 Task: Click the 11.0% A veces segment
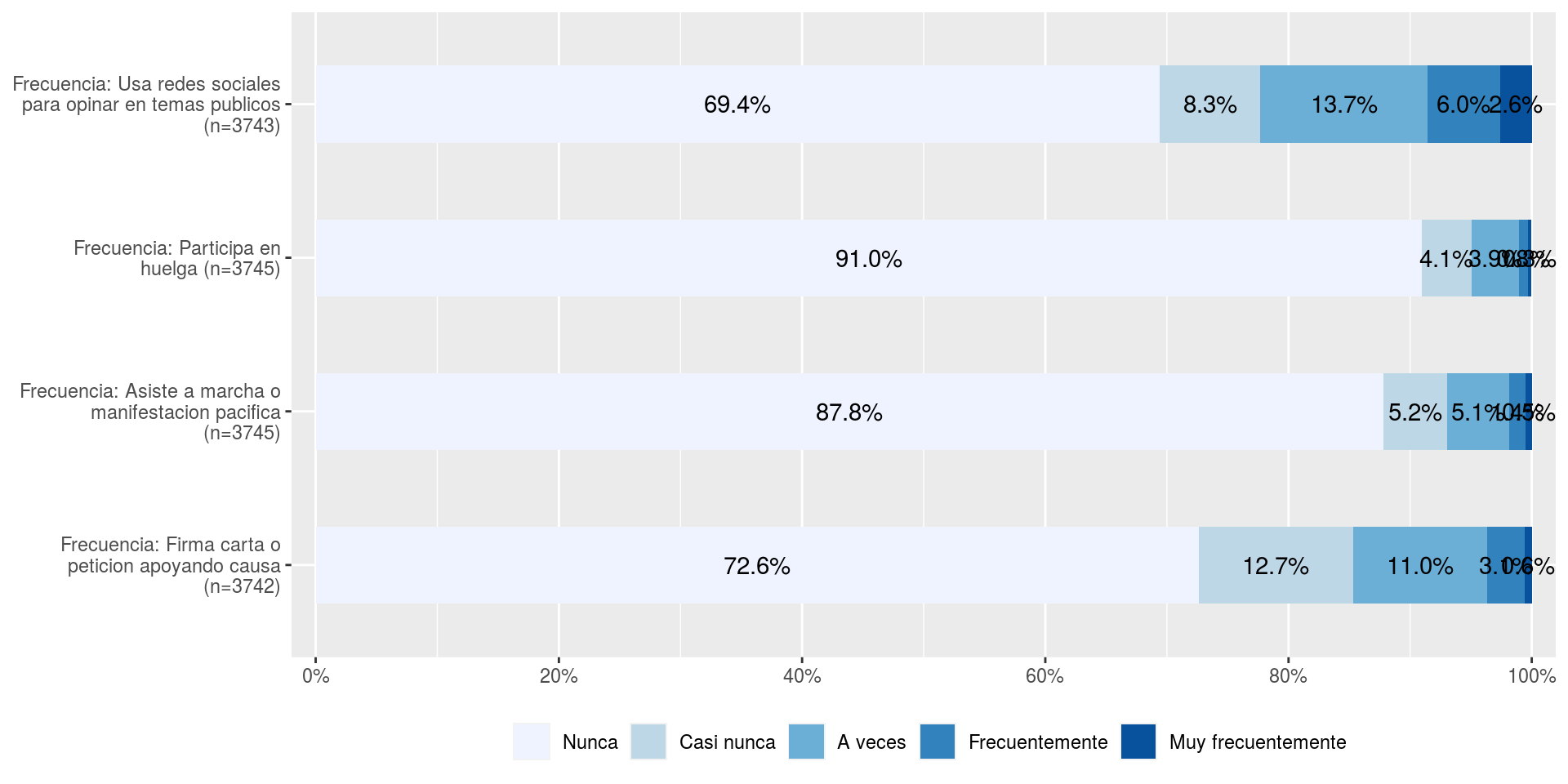click(1419, 566)
